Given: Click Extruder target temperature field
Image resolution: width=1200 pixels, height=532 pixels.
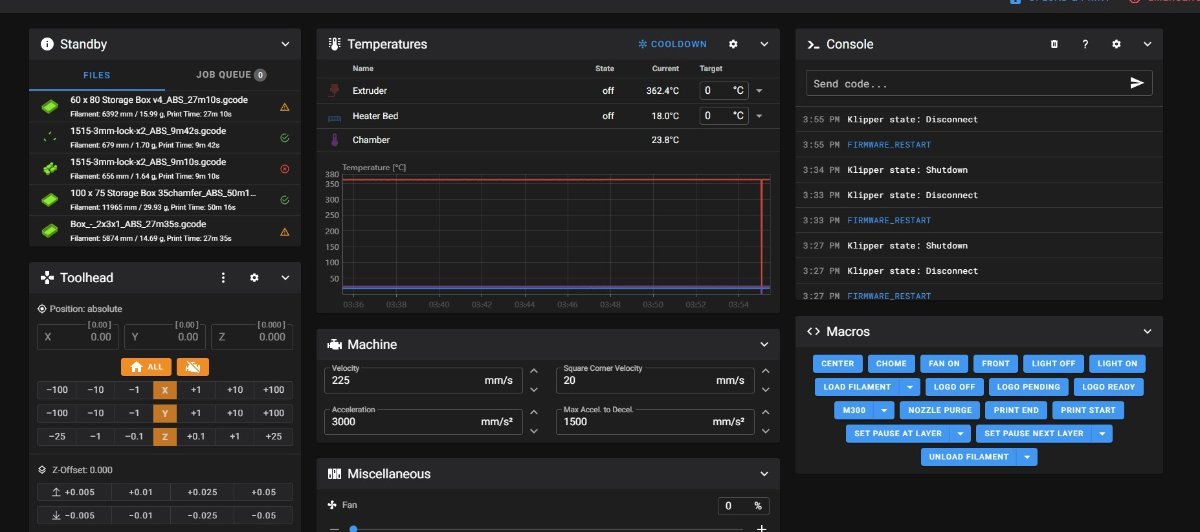Looking at the screenshot, I should click(x=723, y=90).
